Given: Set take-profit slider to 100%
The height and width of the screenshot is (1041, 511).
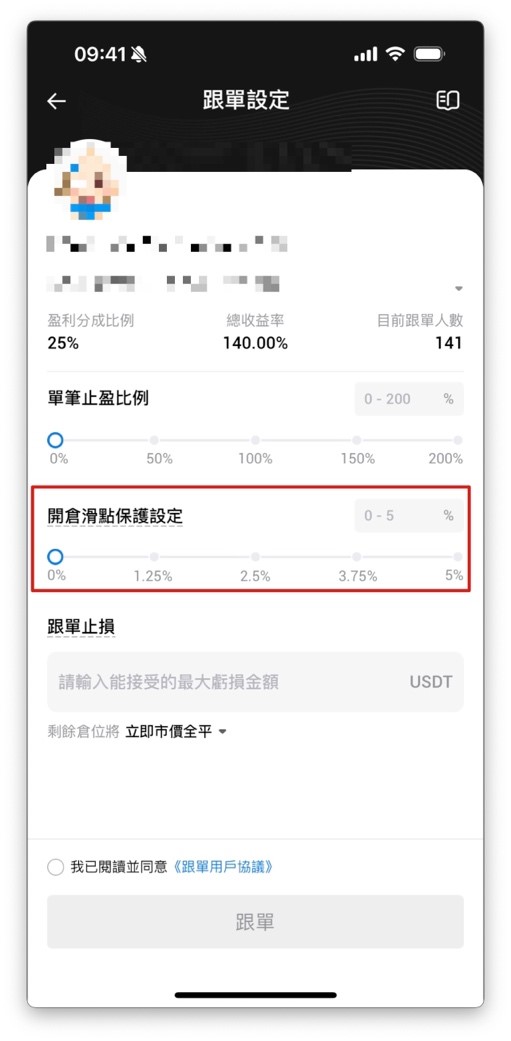Looking at the screenshot, I should click(x=256, y=440).
